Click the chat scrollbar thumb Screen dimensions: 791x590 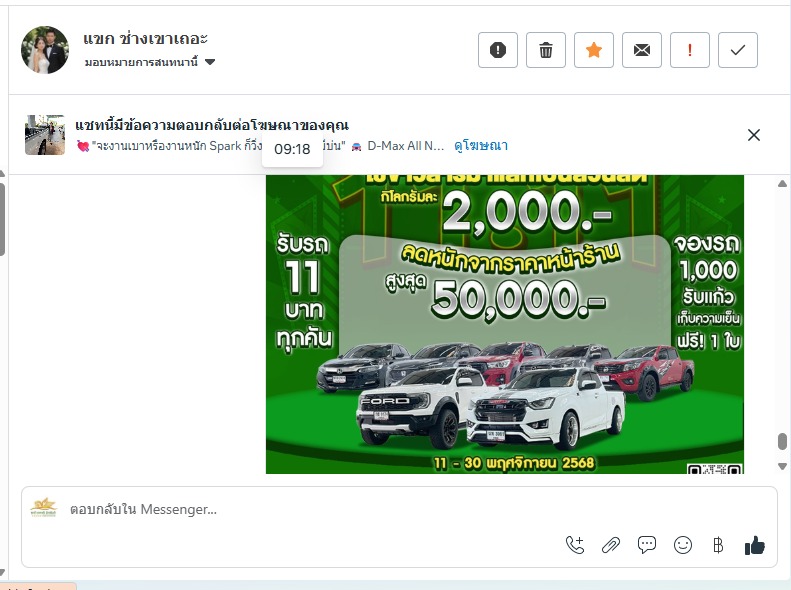tap(782, 441)
